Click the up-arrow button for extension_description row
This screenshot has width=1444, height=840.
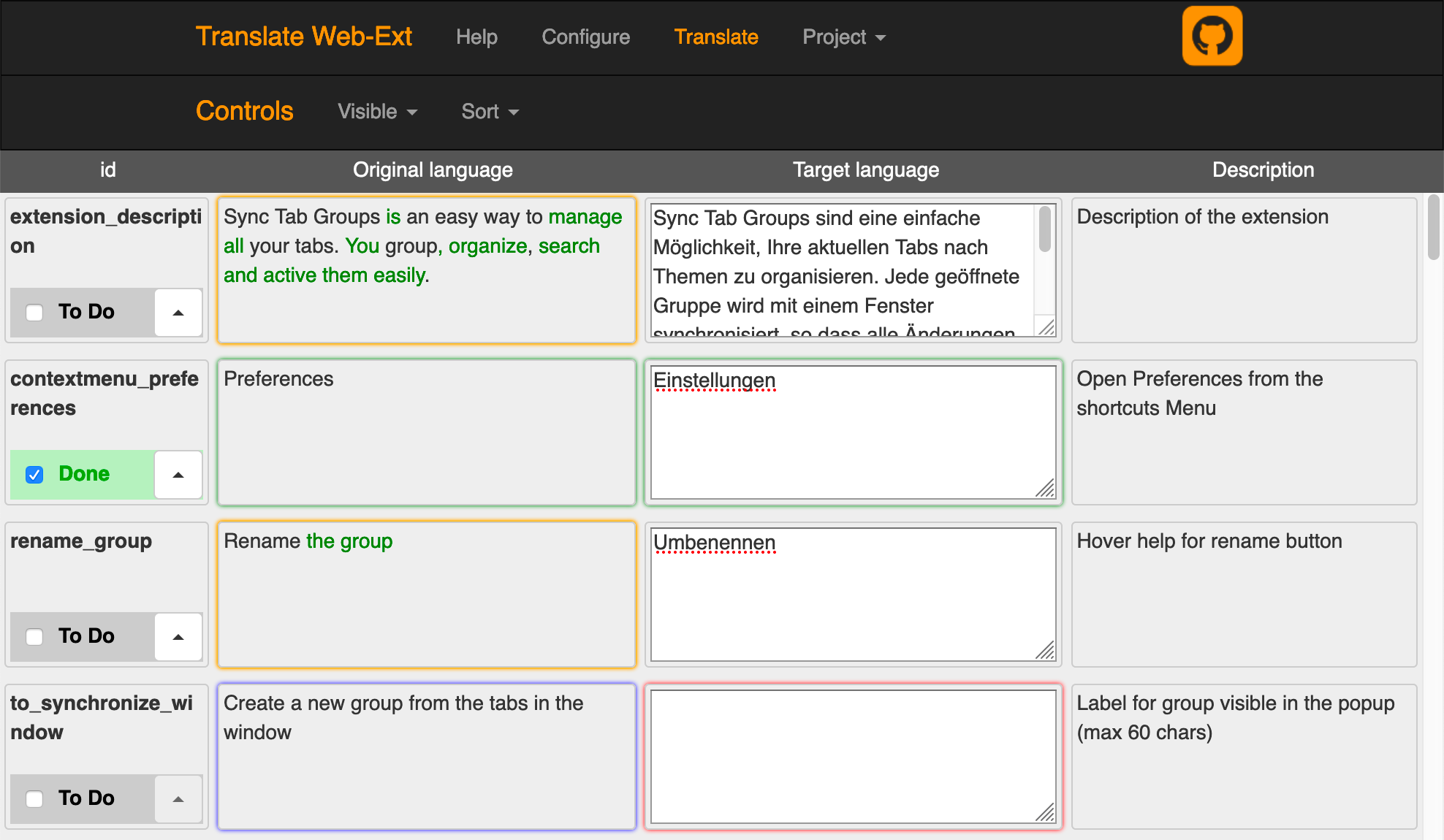(178, 313)
